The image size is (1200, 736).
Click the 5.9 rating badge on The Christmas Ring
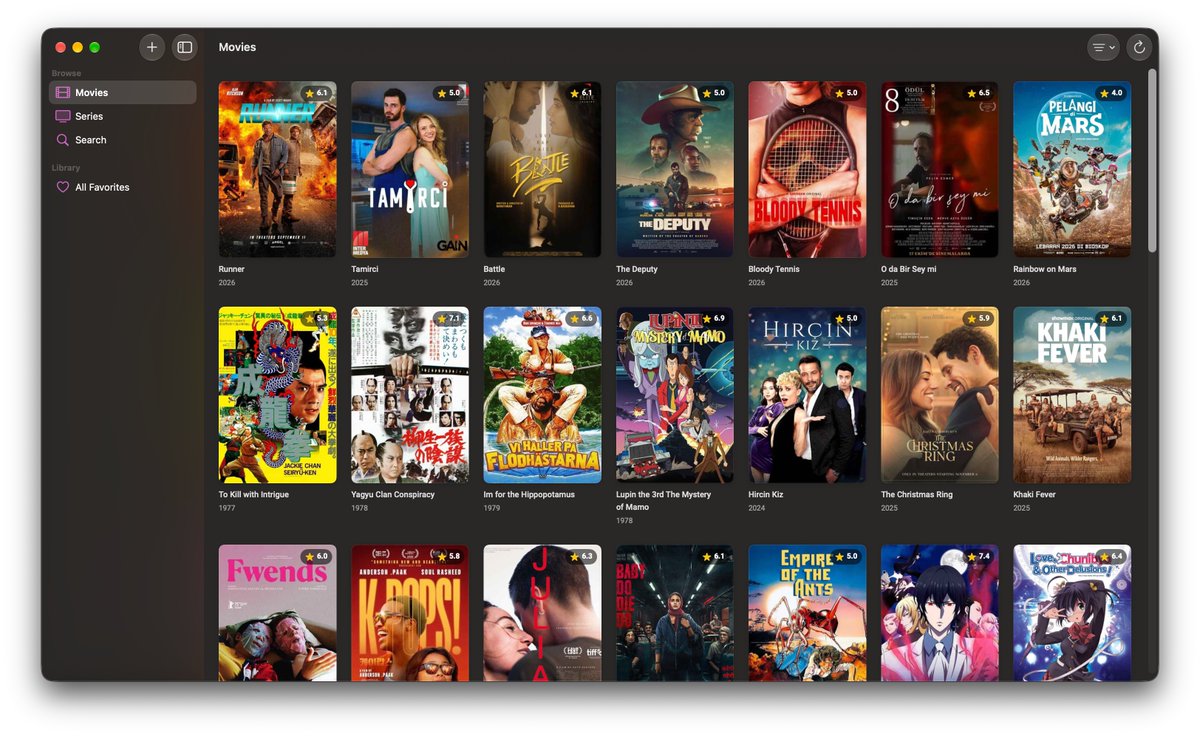[x=978, y=319]
